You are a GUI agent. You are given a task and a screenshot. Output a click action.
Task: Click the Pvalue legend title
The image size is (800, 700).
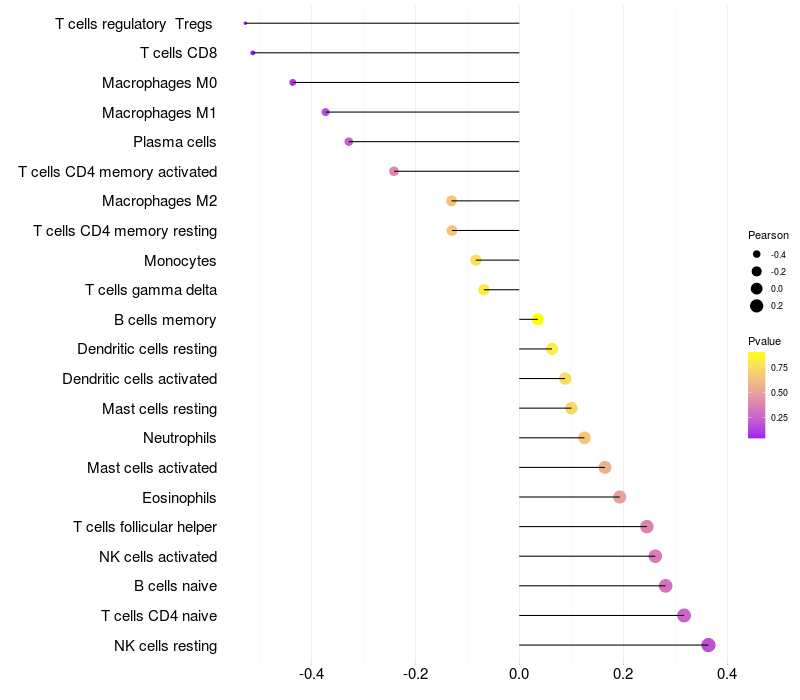click(764, 341)
